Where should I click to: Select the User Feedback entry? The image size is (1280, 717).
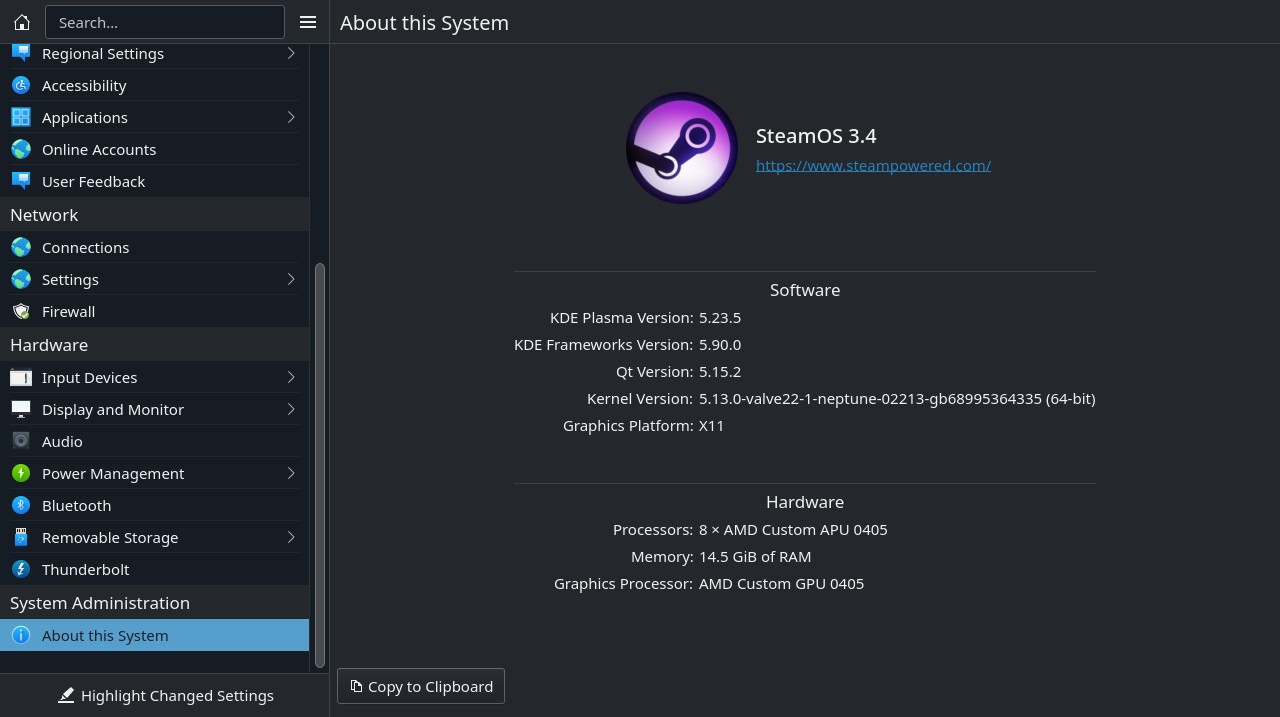point(154,181)
